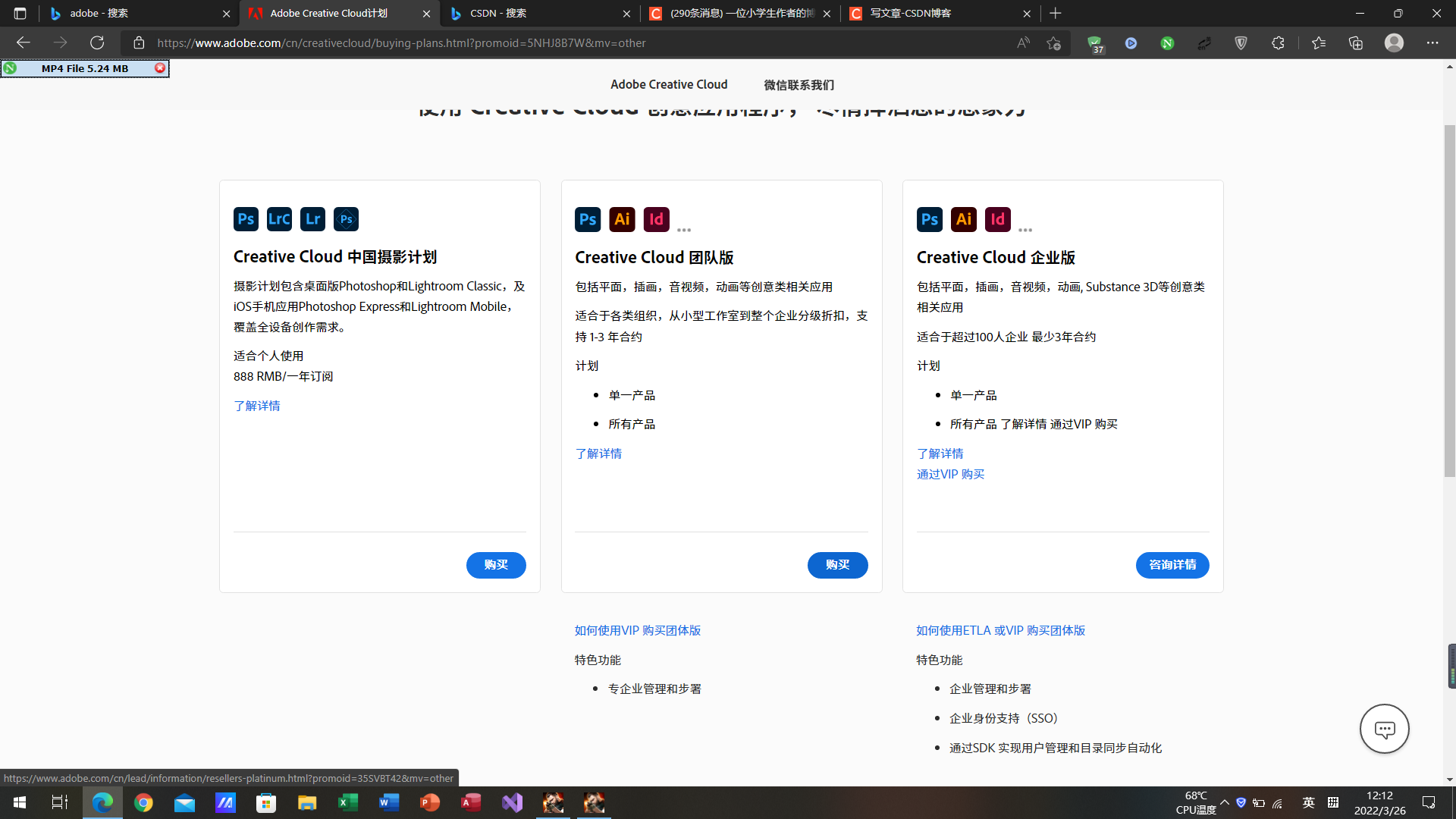Image resolution: width=1456 pixels, height=819 pixels.
Task: Click 购买 button for the photography plan
Action: 496,565
